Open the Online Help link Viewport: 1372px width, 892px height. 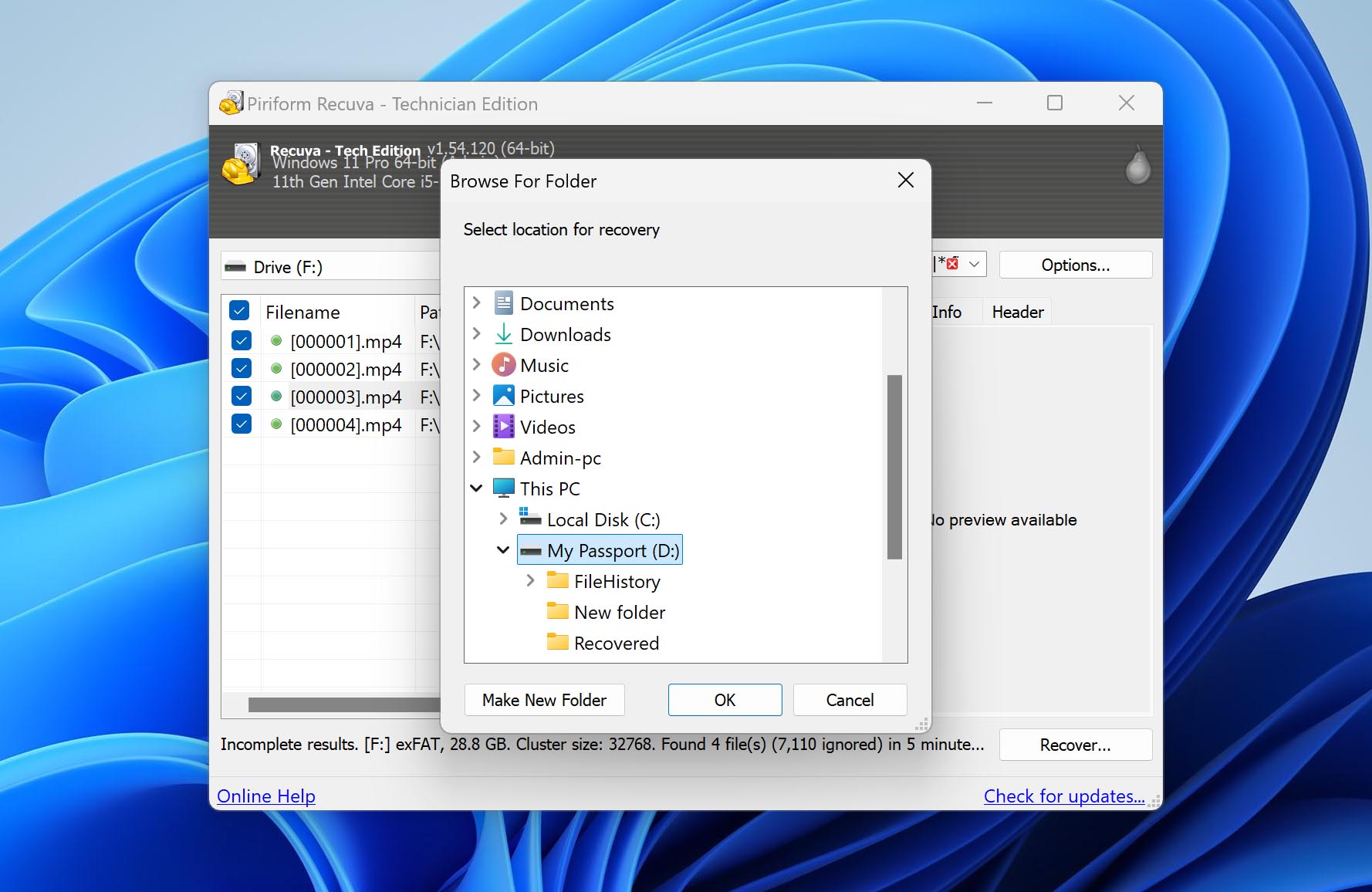(266, 796)
